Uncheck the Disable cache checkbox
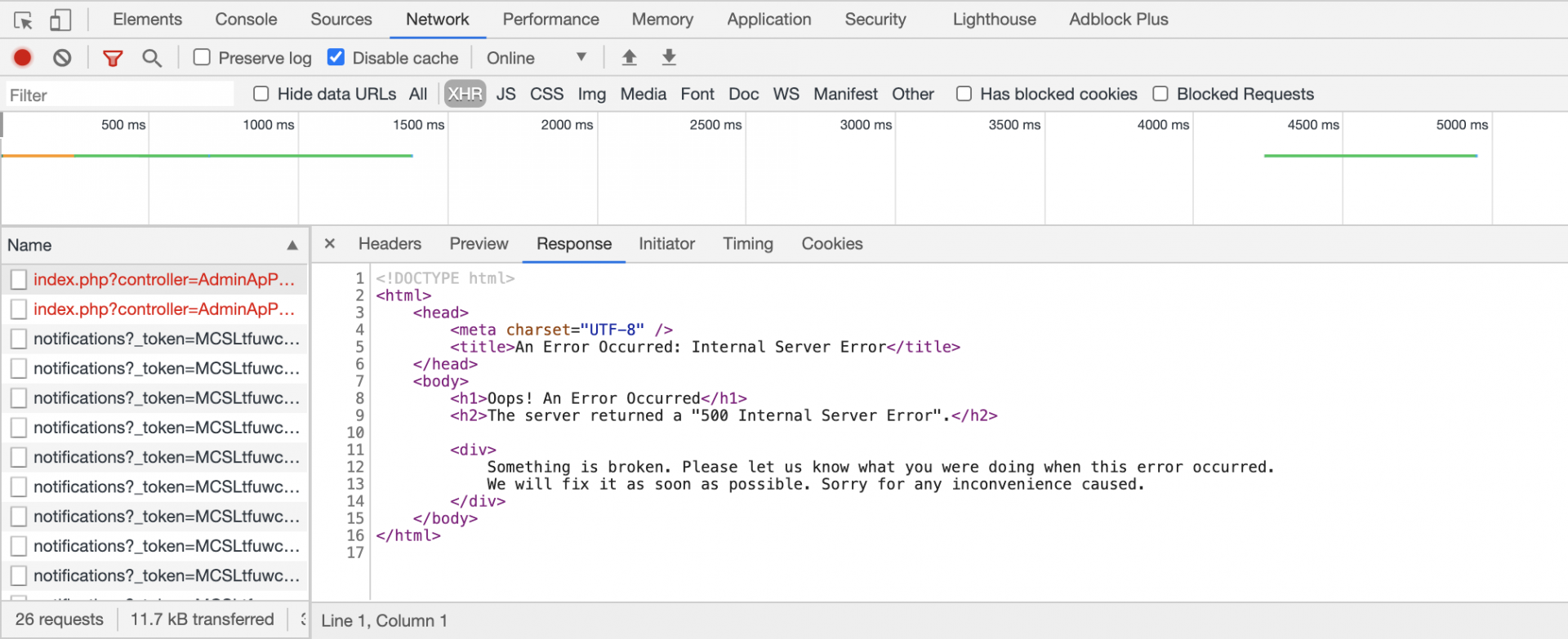The height and width of the screenshot is (639, 1568). coord(336,57)
